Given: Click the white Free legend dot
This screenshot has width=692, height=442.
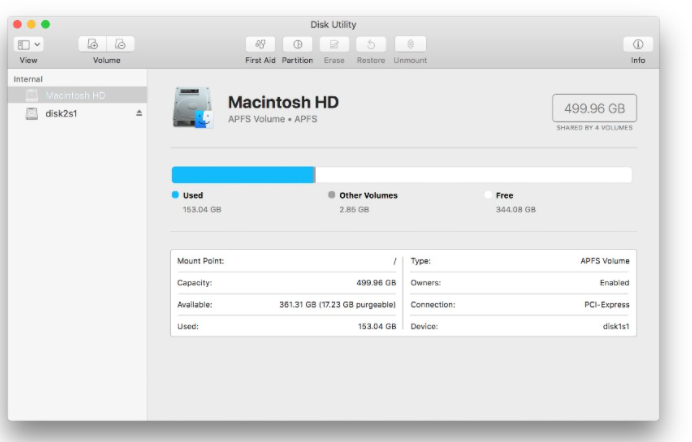Looking at the screenshot, I should click(488, 195).
